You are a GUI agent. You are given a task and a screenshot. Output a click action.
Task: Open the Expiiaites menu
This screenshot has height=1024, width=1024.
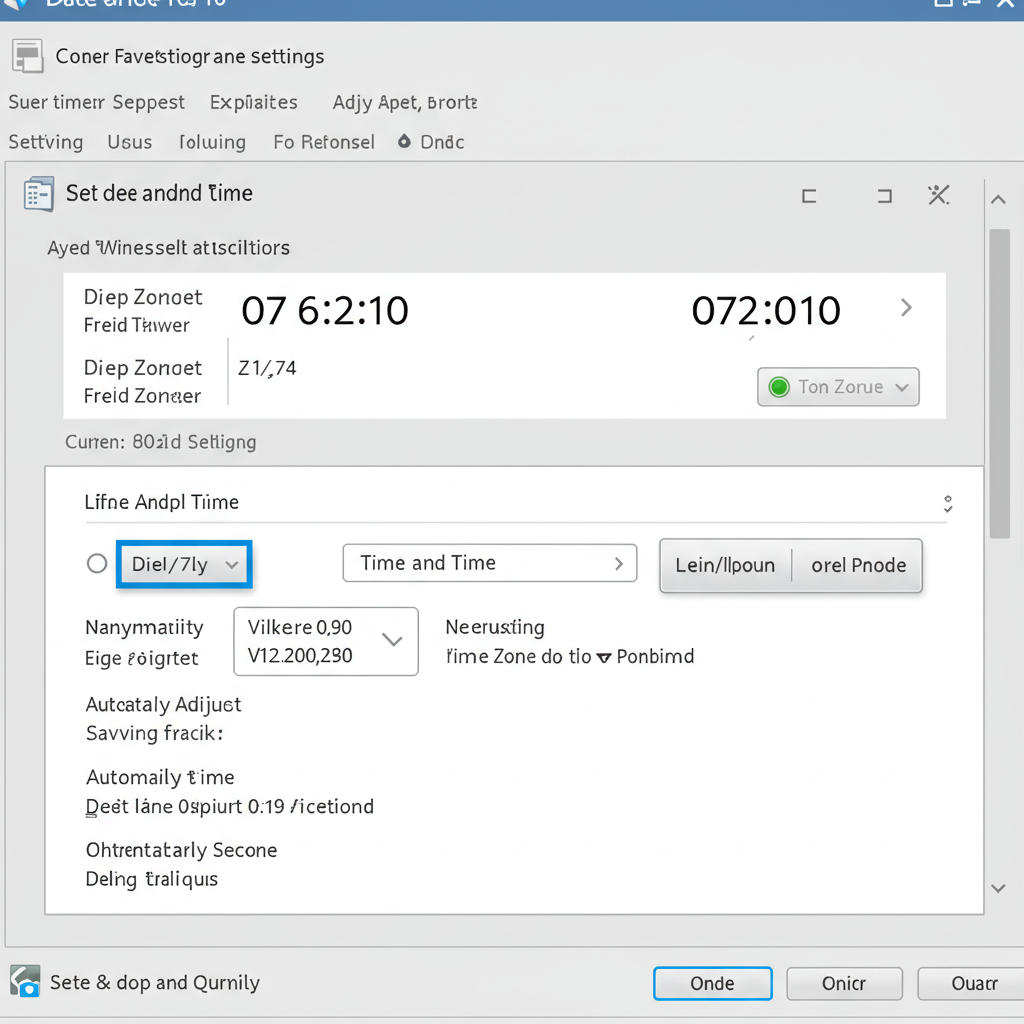(253, 103)
